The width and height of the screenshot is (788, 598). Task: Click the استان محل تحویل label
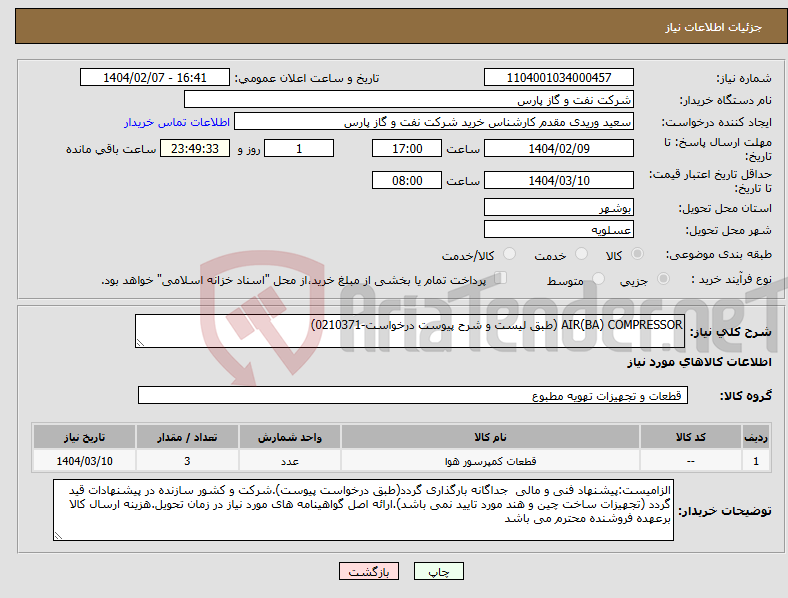coord(725,208)
